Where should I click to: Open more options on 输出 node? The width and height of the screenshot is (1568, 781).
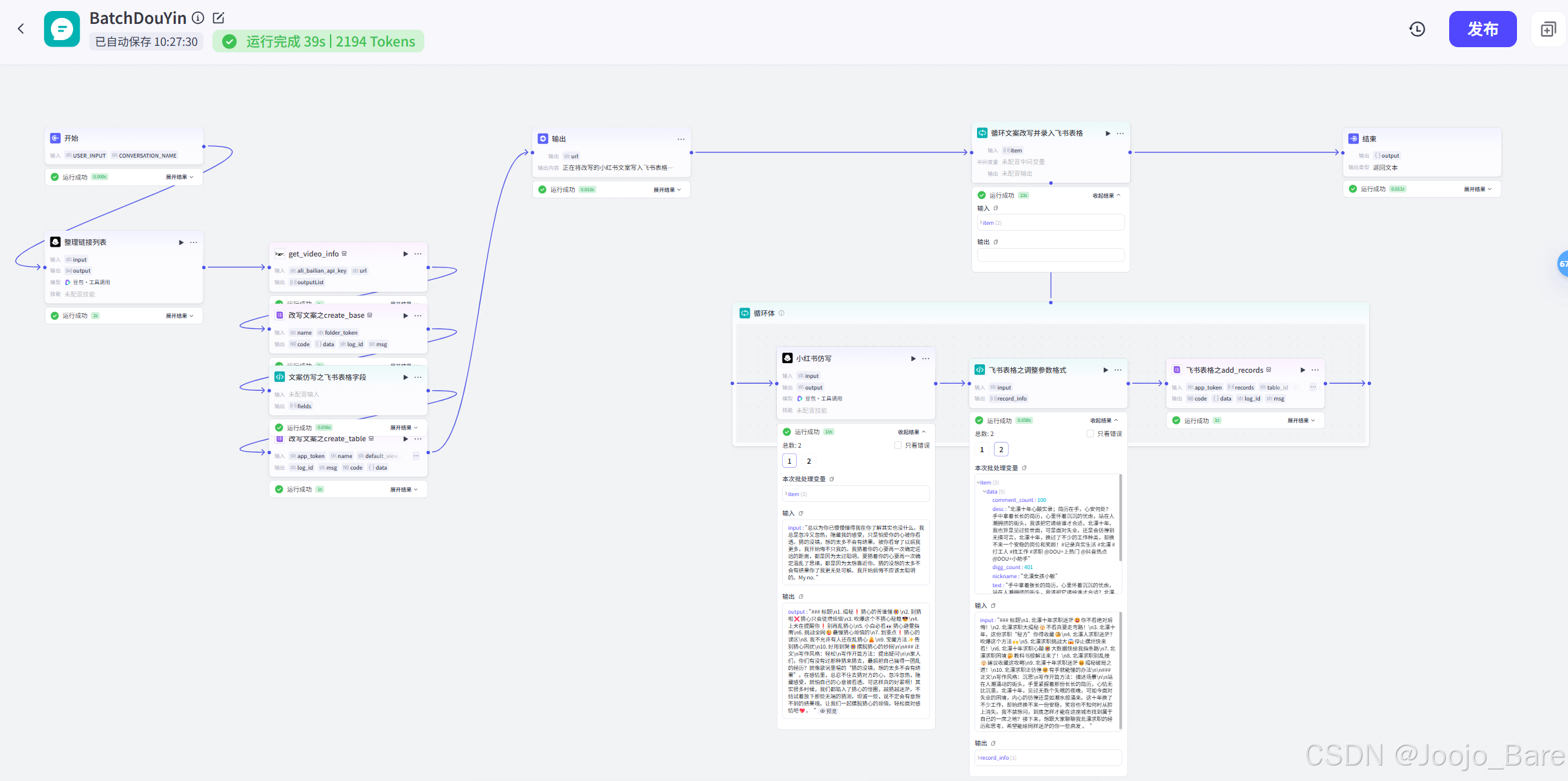coord(681,140)
